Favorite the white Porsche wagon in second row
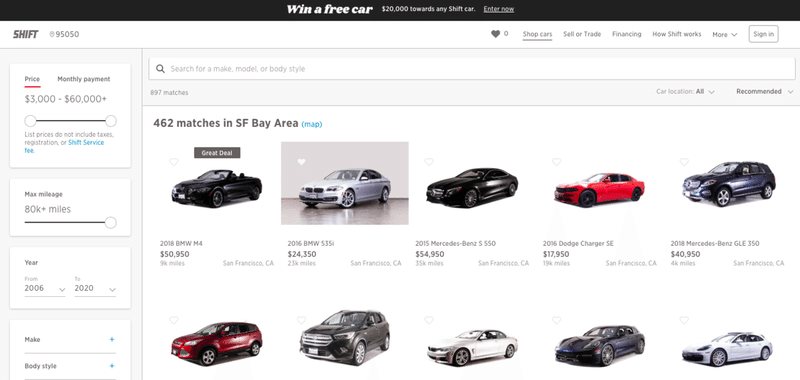The width and height of the screenshot is (800, 380). pos(684,320)
